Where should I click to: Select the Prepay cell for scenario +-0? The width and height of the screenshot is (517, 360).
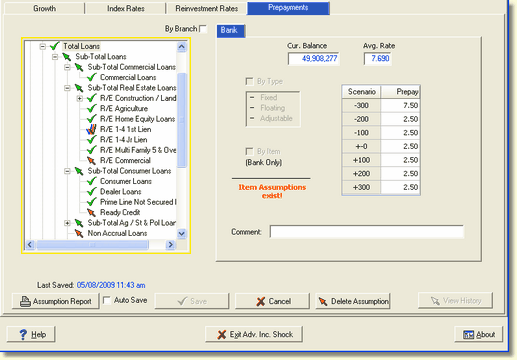click(400, 146)
